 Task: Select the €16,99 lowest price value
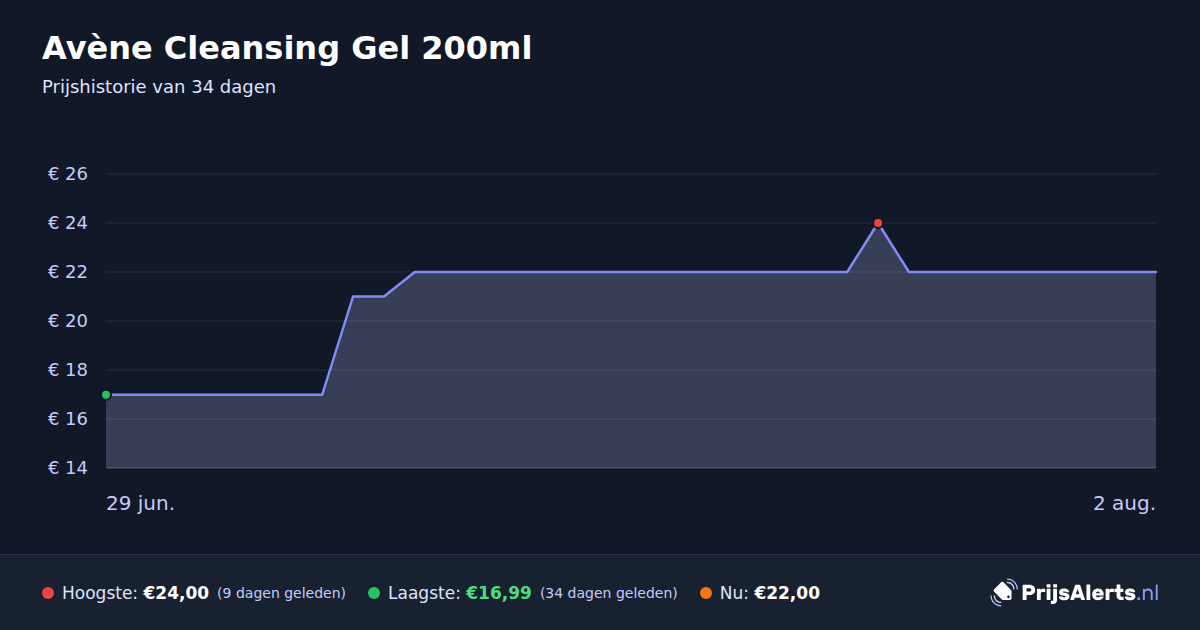tap(499, 593)
